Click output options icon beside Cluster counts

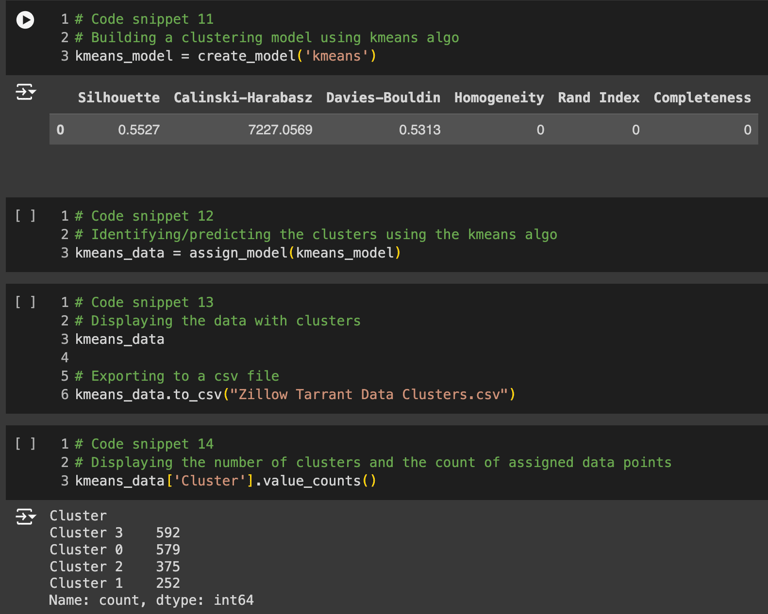pyautogui.click(x=25, y=517)
